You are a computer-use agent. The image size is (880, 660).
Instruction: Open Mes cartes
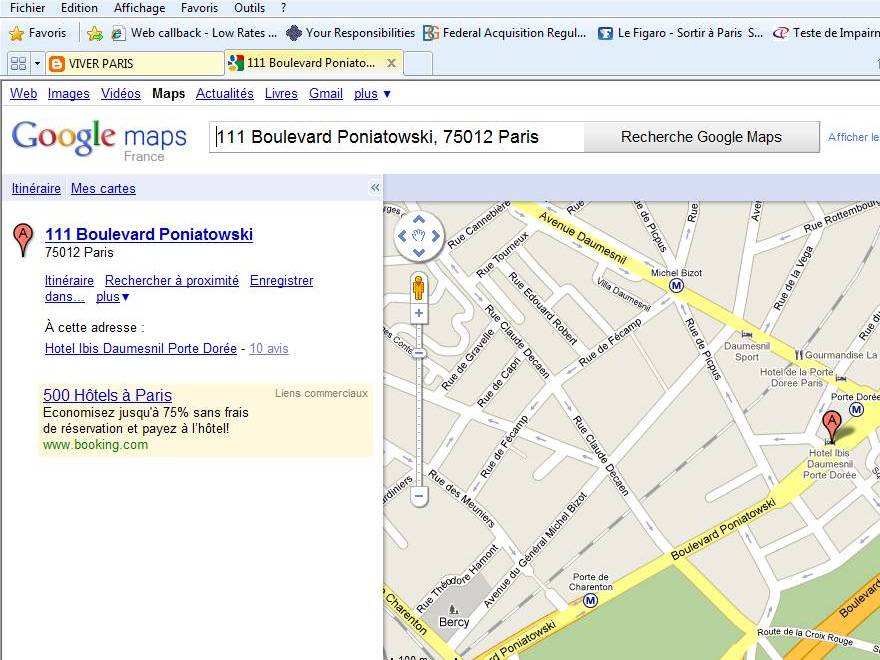click(103, 189)
